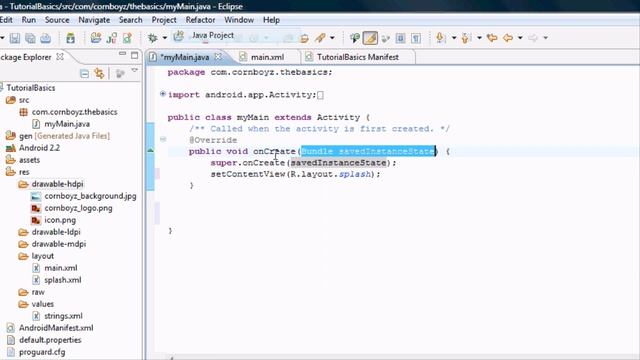The height and width of the screenshot is (360, 640).
Task: Toggle Mark Occurrences highlighter button
Action: (x=370, y=38)
